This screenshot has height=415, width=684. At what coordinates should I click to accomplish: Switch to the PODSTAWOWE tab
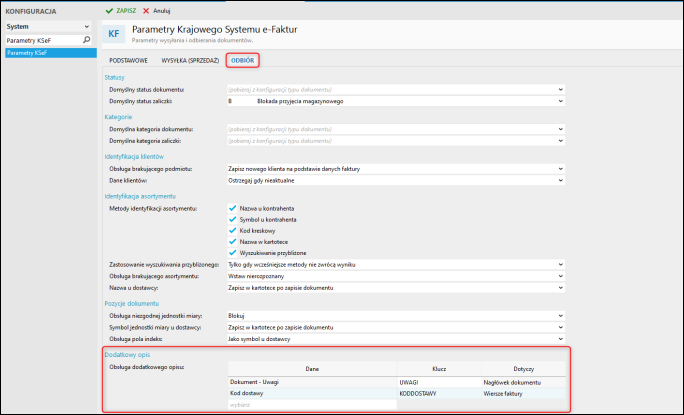click(x=128, y=61)
